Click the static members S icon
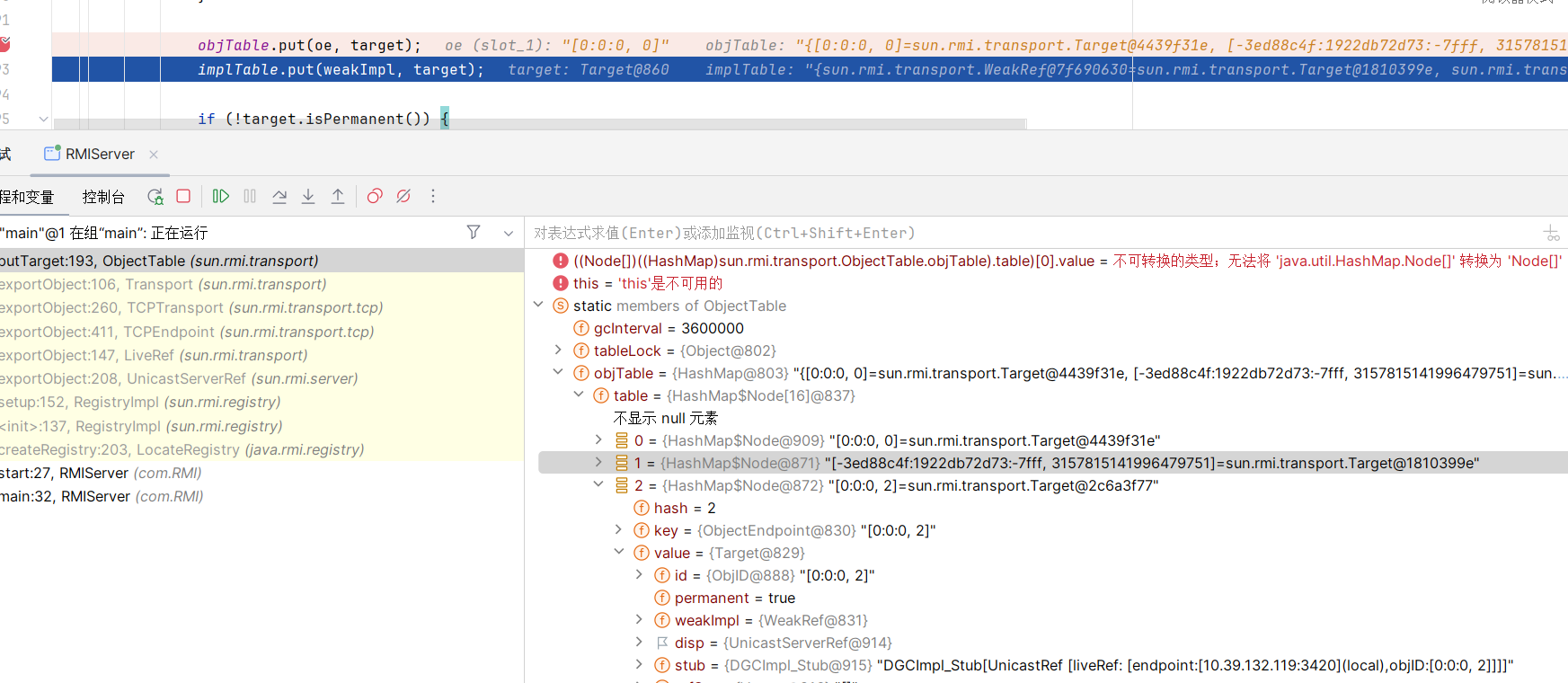 [561, 306]
